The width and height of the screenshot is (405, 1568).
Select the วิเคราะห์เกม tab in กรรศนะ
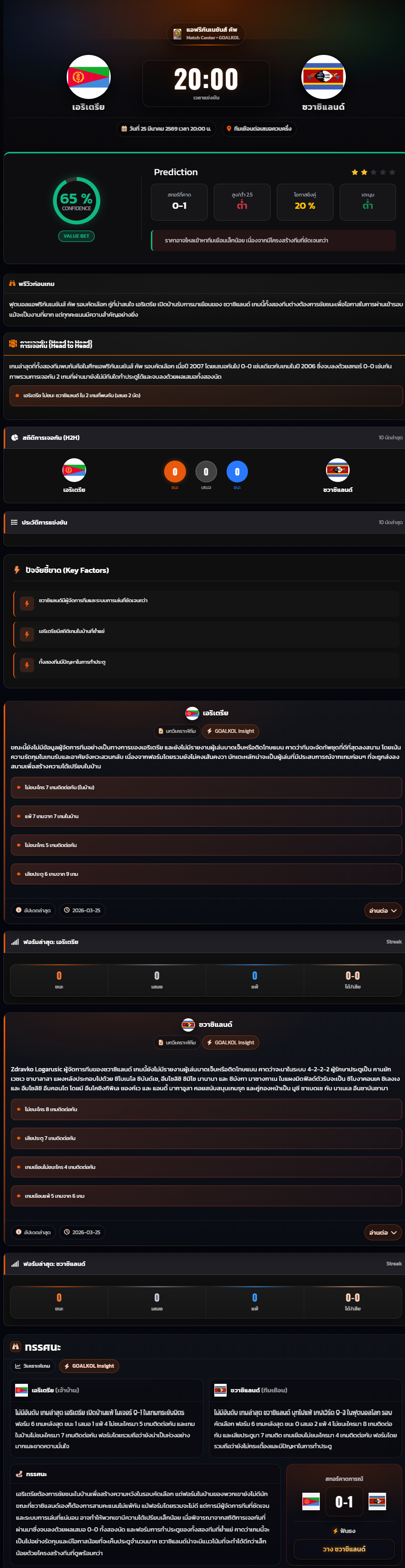click(x=34, y=1366)
